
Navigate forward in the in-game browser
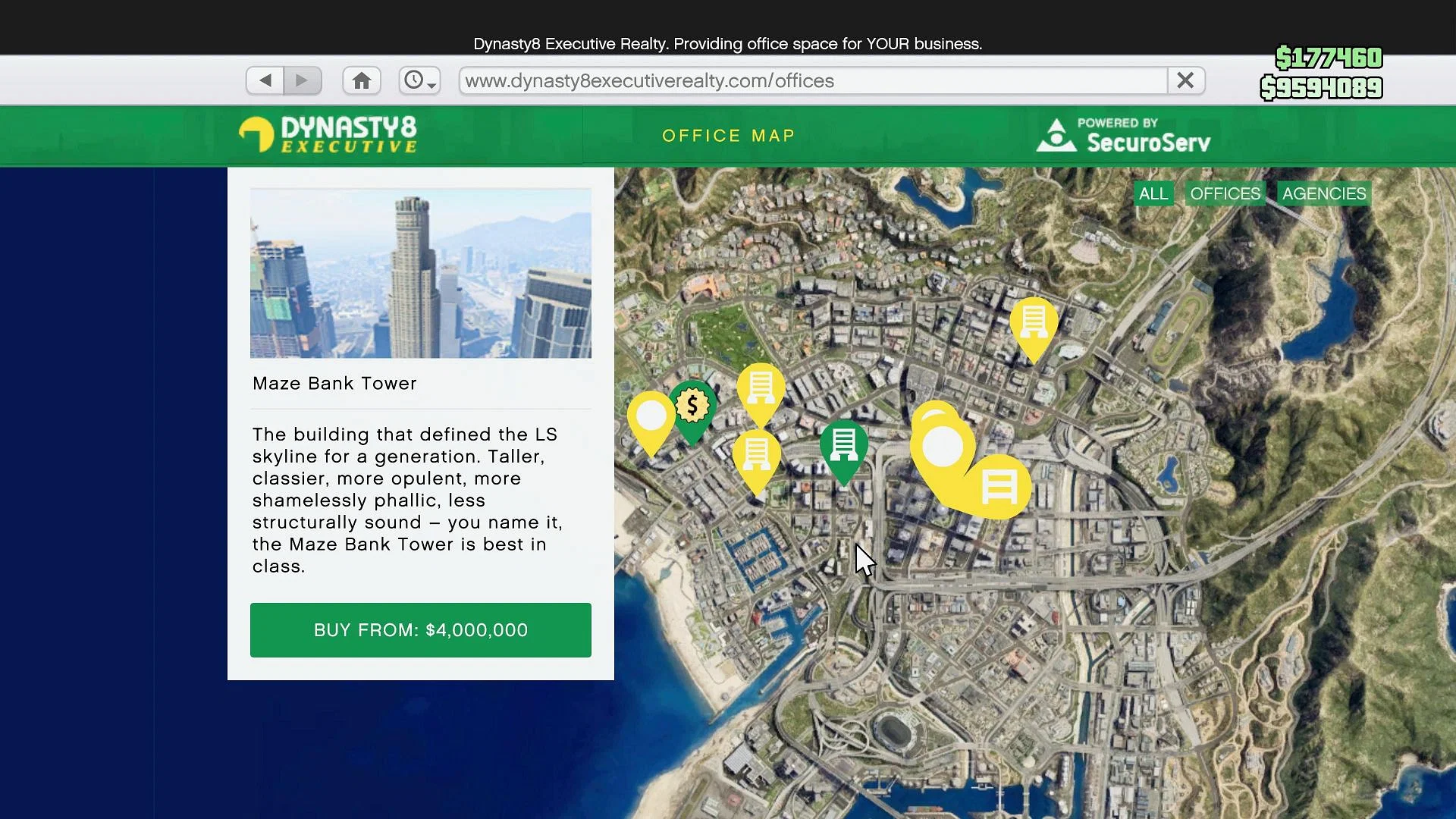pos(302,80)
